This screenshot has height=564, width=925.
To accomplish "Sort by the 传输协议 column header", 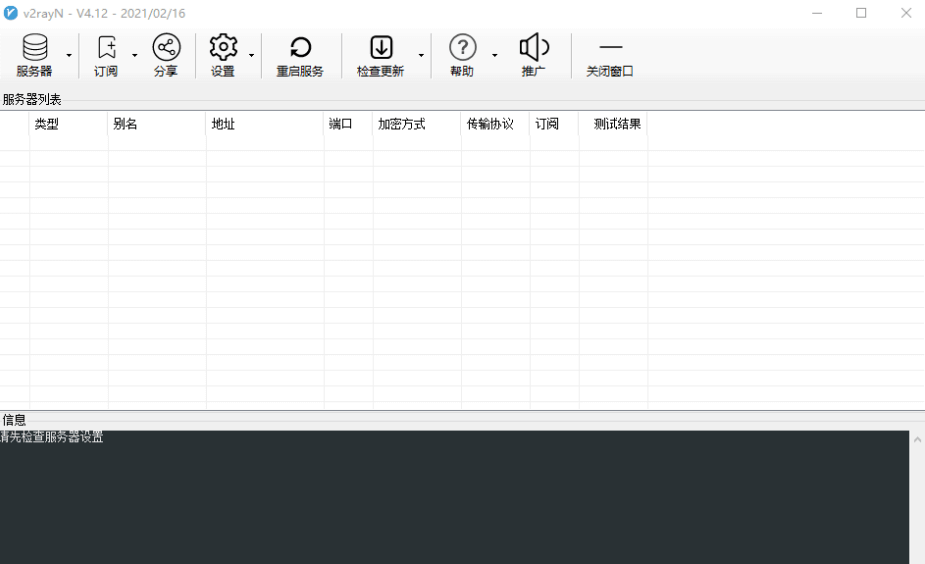I will (496, 124).
